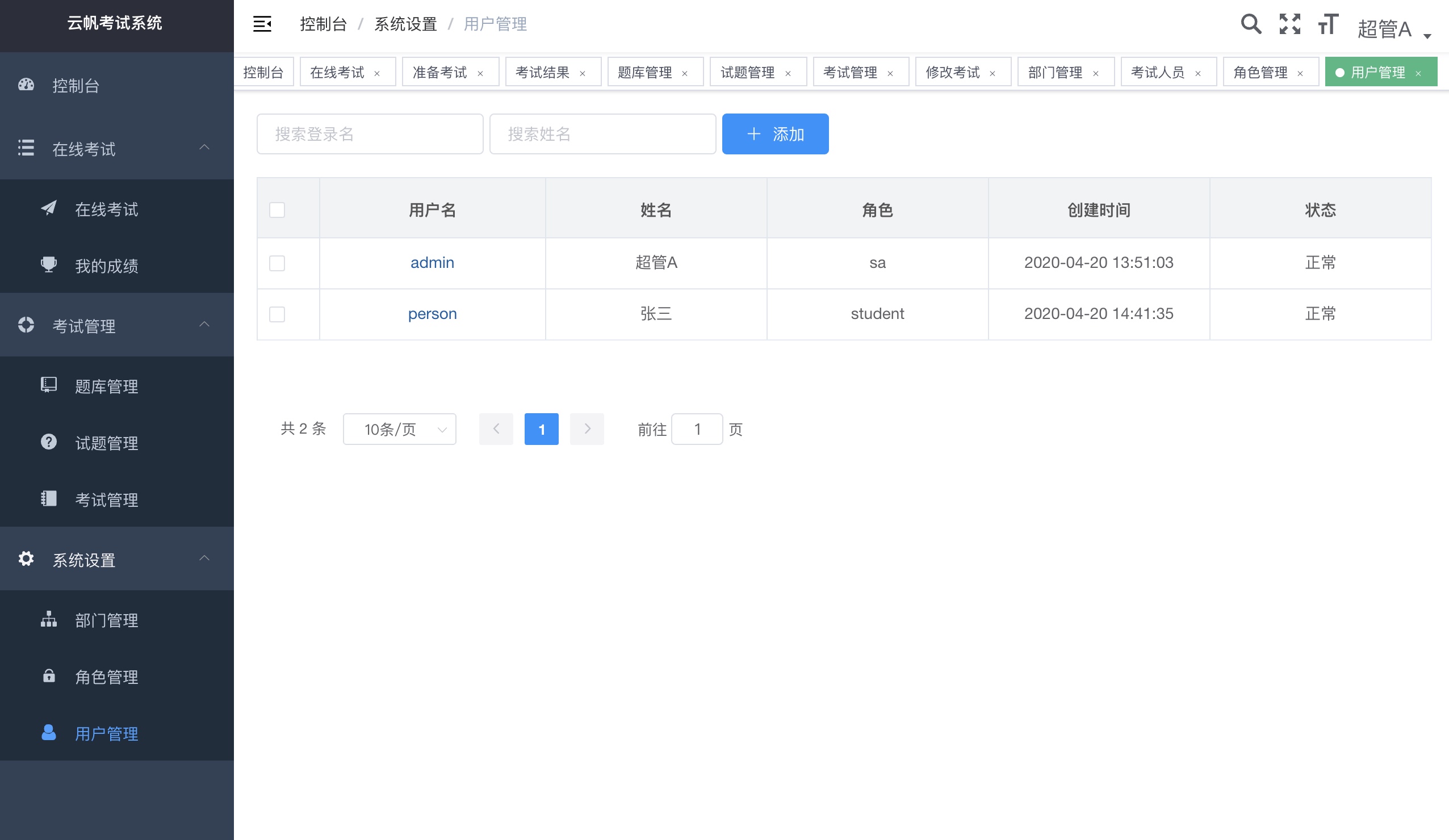This screenshot has width=1449, height=840.
Task: Open the 10条/页 page size dropdown
Action: 399,429
